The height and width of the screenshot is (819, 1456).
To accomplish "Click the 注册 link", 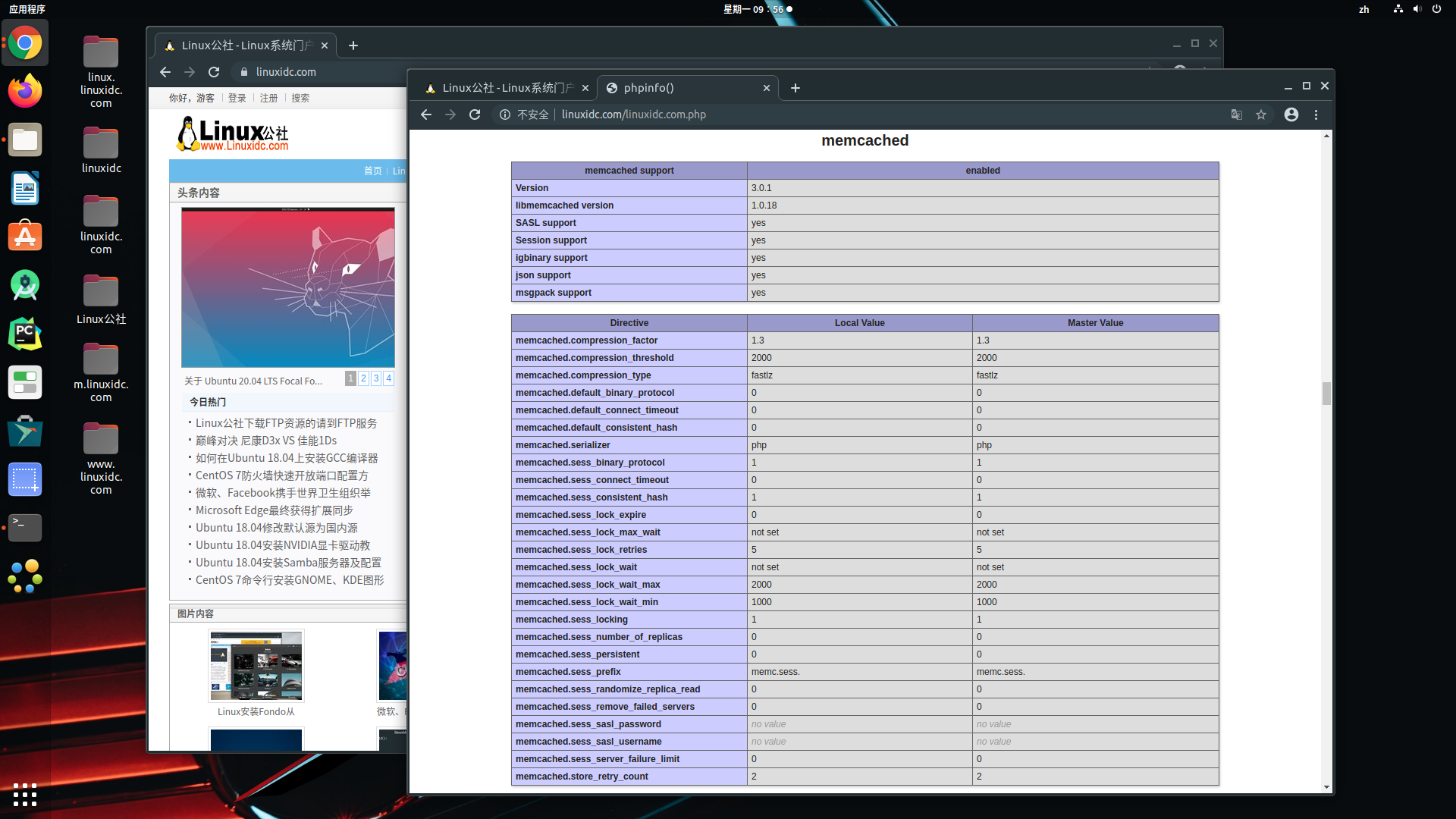I will coord(269,98).
